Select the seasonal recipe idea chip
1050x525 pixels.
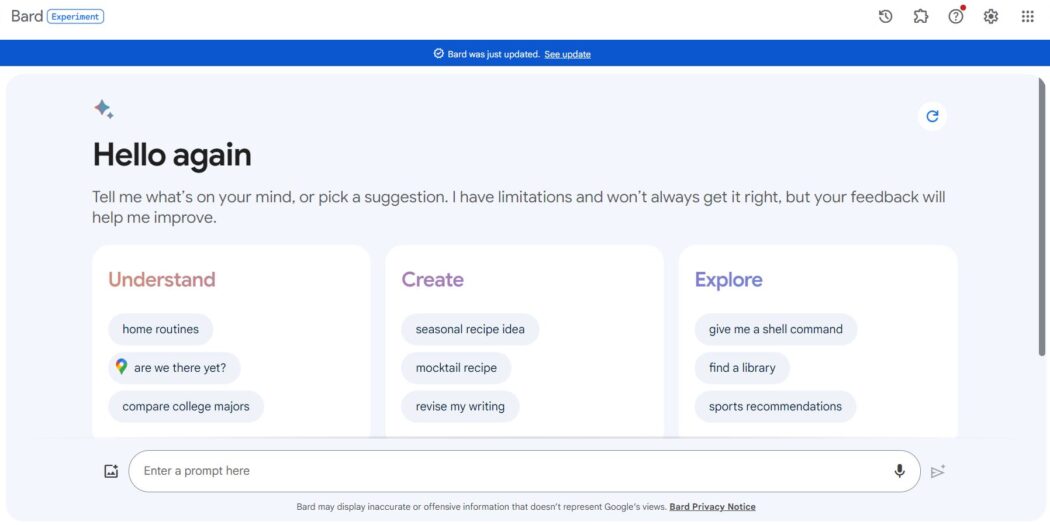pyautogui.click(x=470, y=329)
